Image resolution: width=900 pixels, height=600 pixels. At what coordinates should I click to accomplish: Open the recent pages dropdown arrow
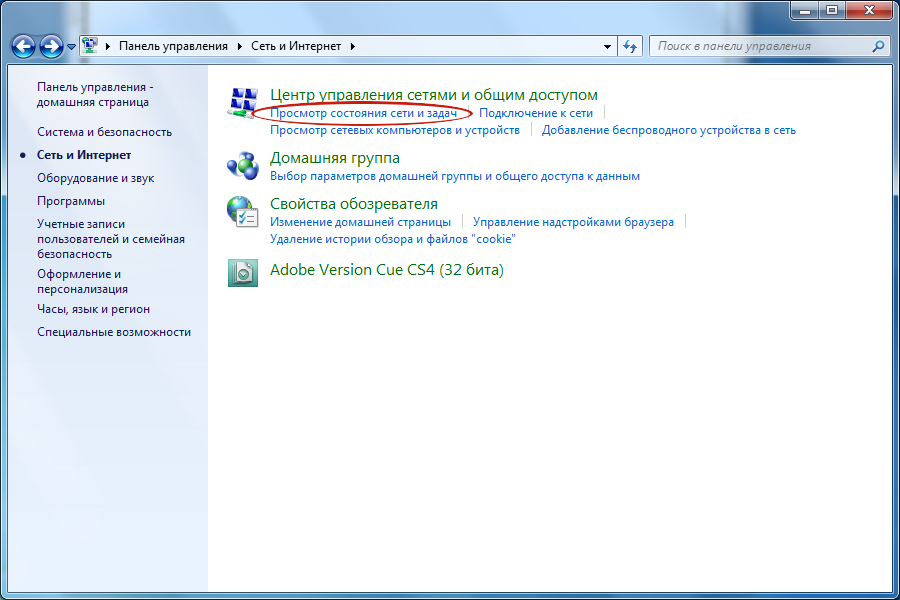click(71, 47)
